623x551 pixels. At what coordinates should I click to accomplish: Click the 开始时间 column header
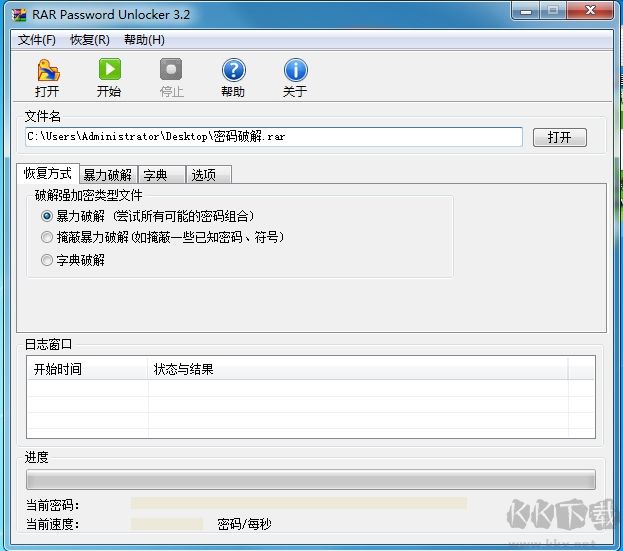pyautogui.click(x=87, y=369)
